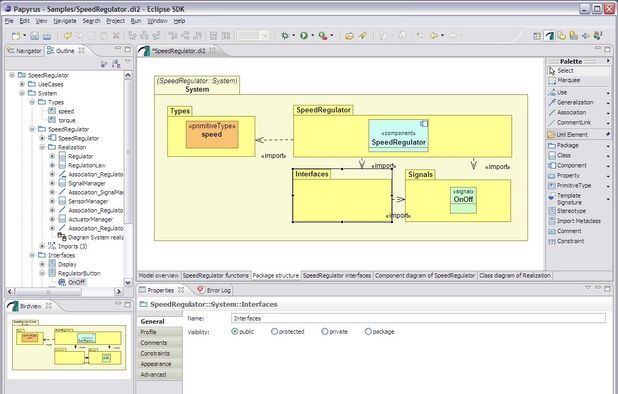
Task: Open the Model overview diagram tab
Action: (158, 275)
